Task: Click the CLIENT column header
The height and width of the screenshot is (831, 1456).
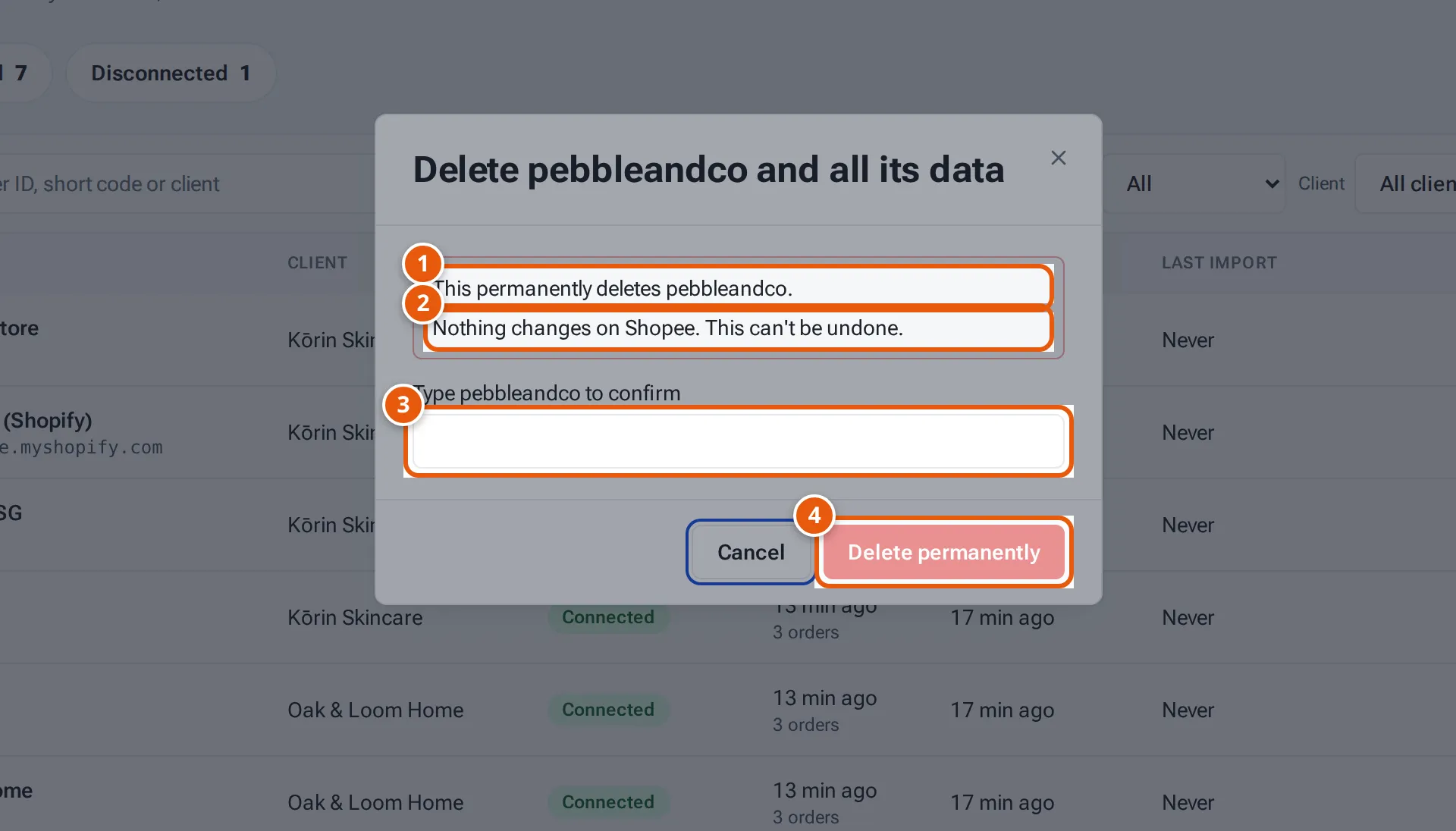Action: (317, 262)
